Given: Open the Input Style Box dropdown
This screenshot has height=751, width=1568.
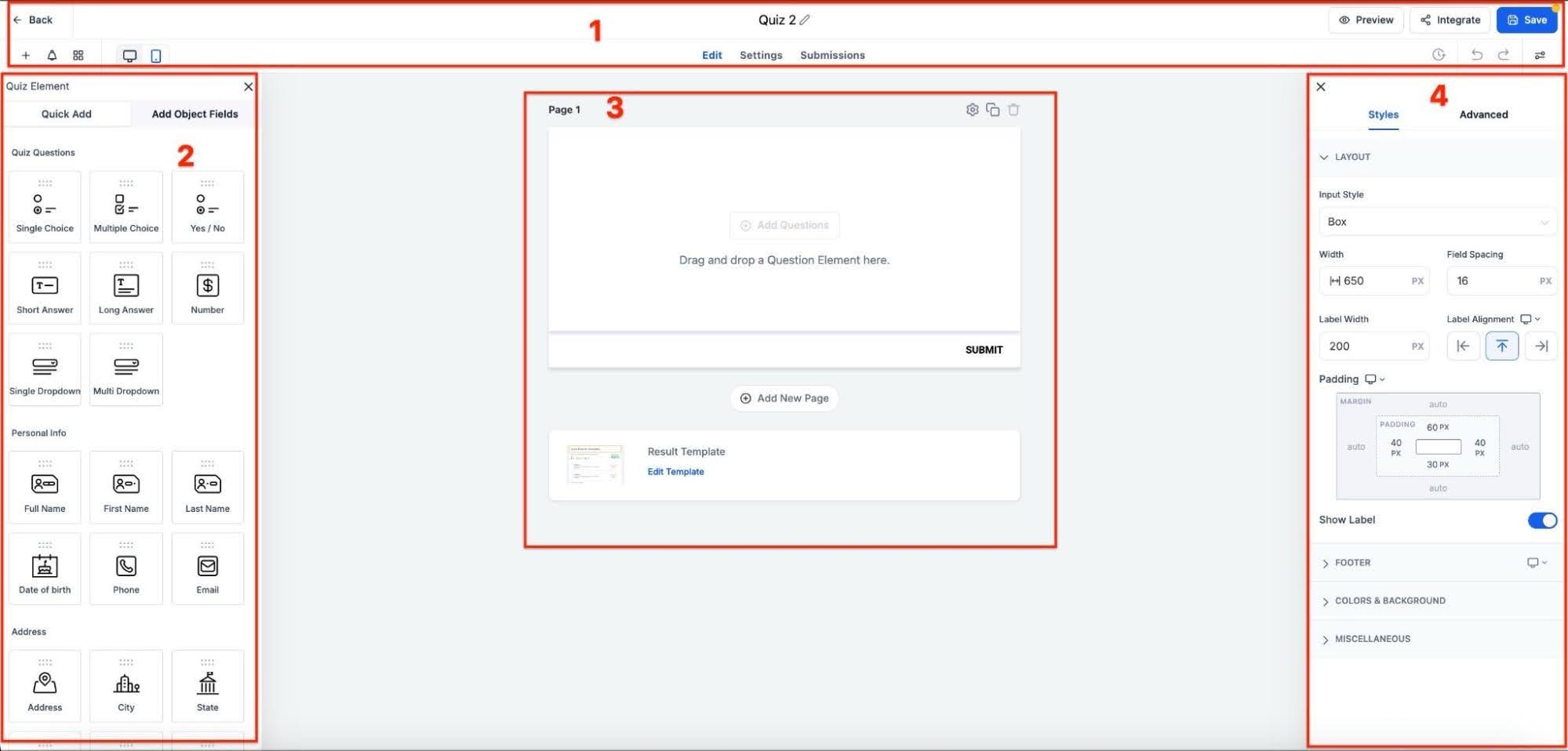Looking at the screenshot, I should click(1437, 221).
